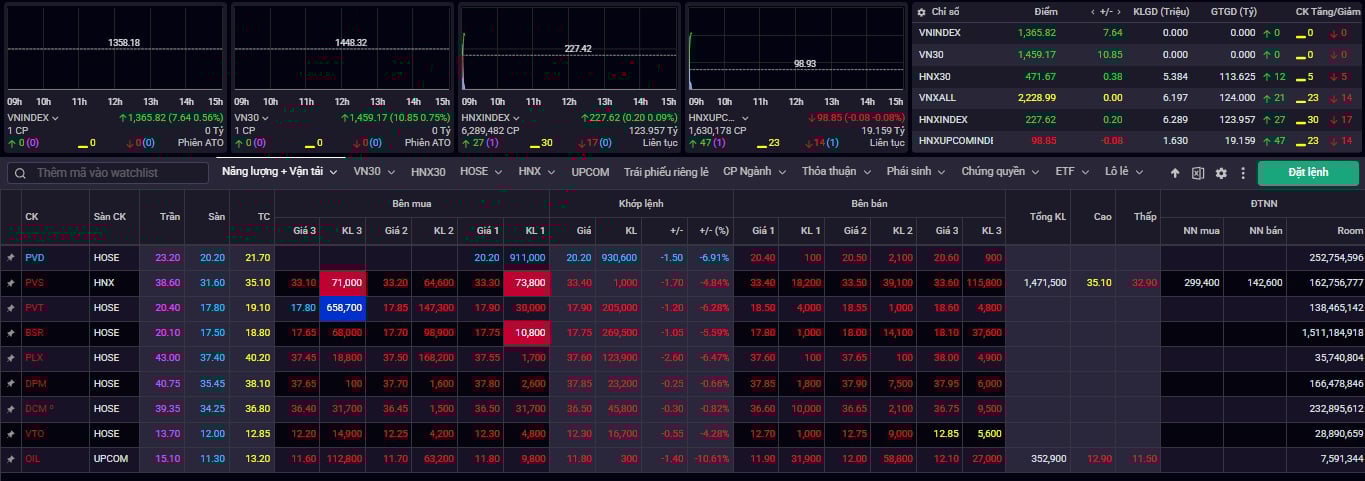Toggle pin on the BSR stock row

click(x=11, y=333)
